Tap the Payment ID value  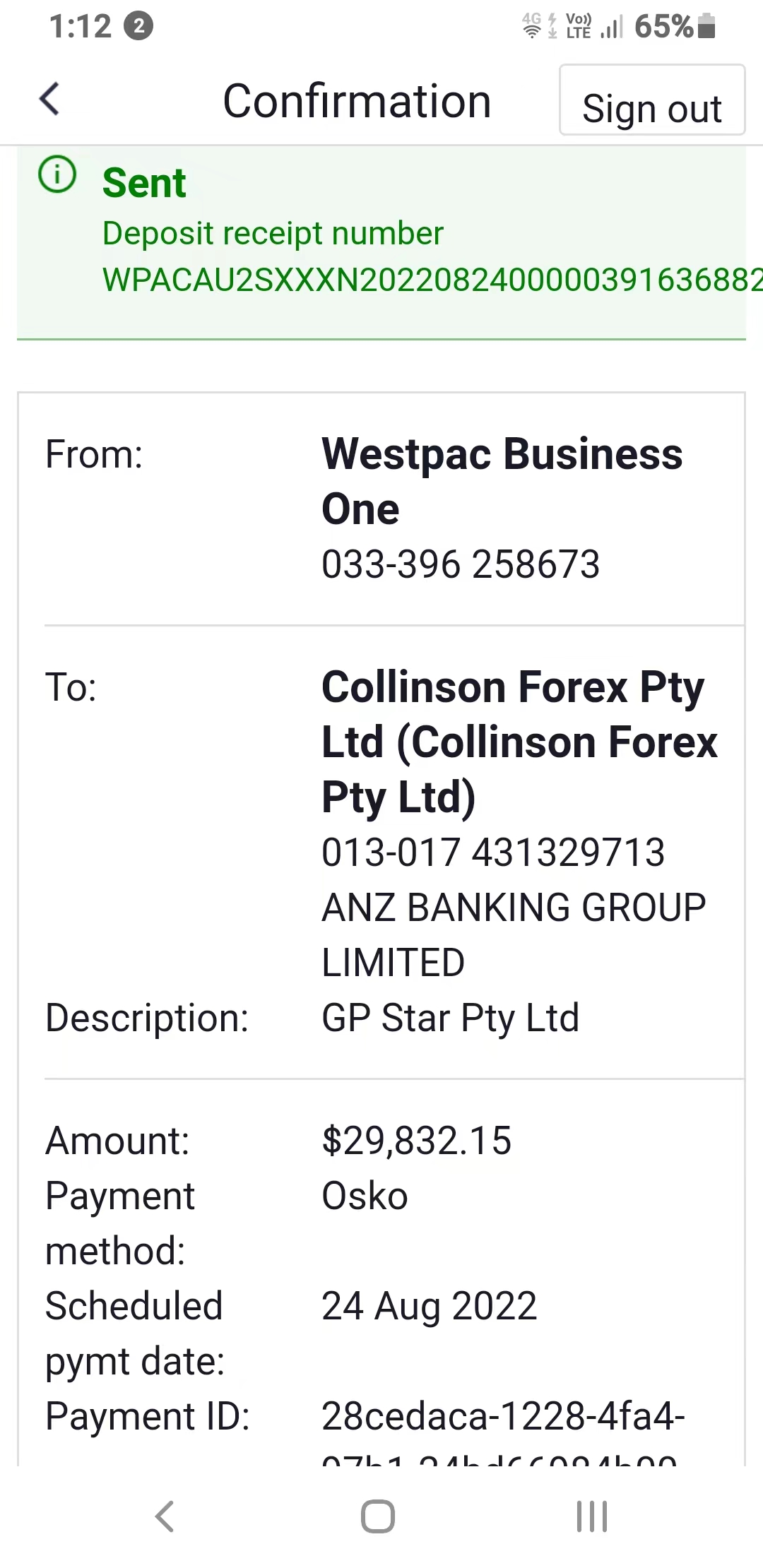tap(503, 1434)
